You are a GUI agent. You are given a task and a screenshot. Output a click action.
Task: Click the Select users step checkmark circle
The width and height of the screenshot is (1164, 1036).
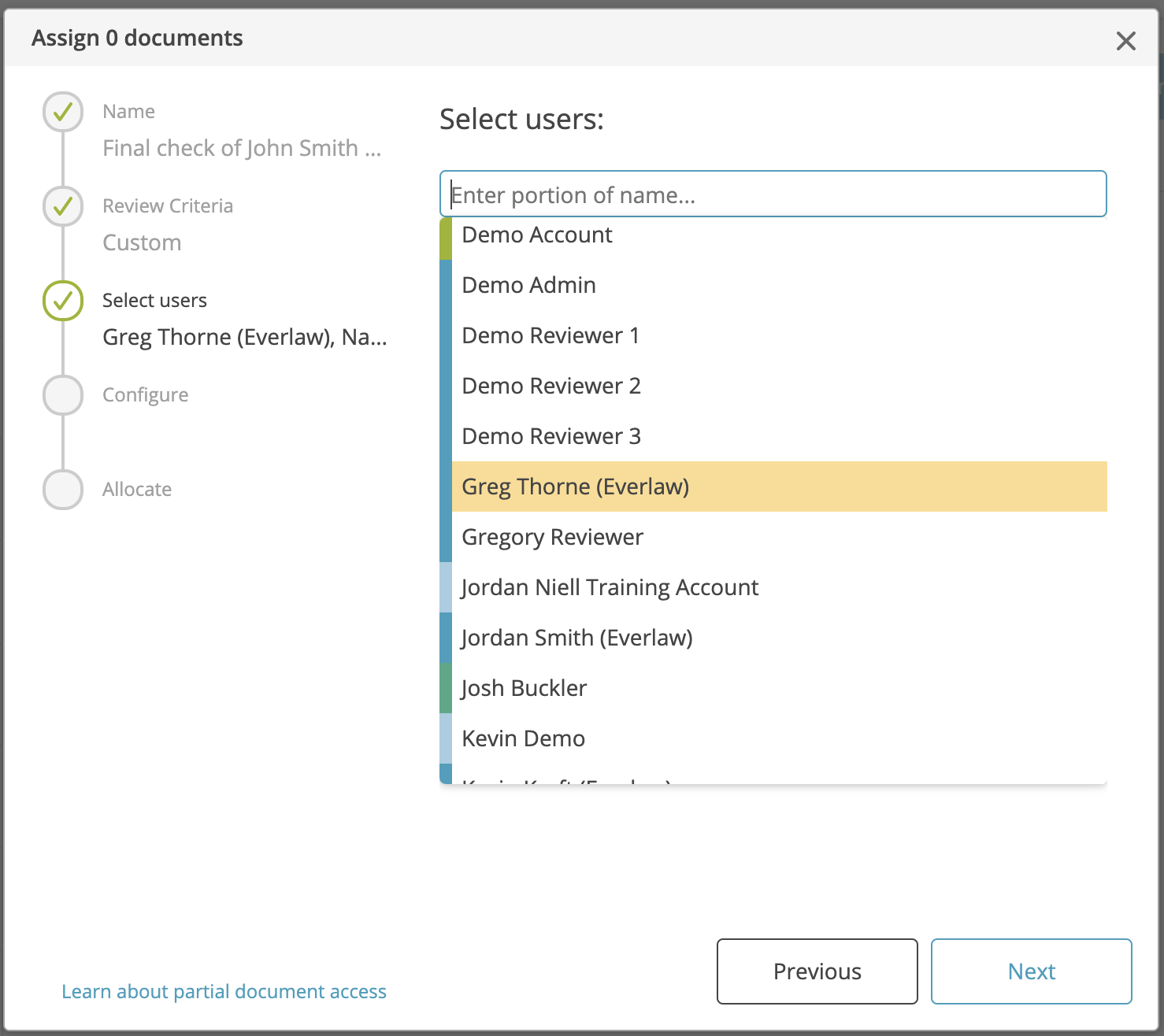pos(63,301)
